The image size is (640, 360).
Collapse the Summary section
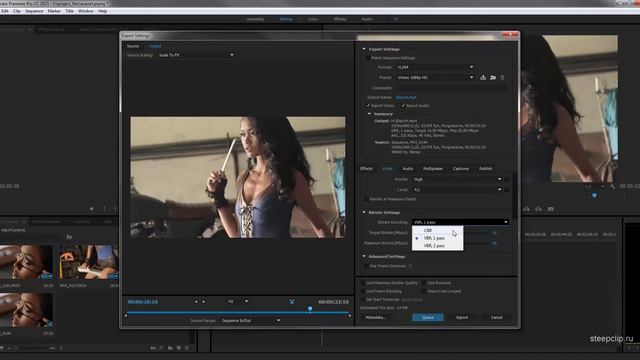(x=369, y=114)
